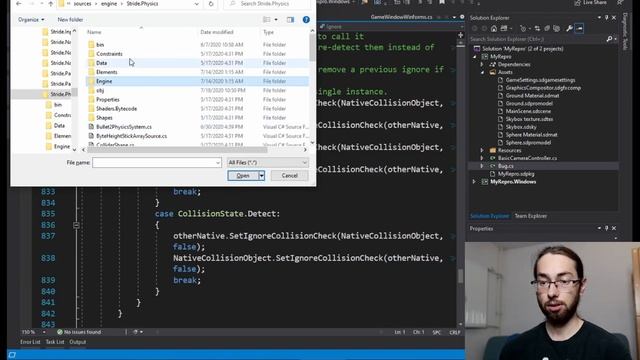Screen dimensions: 640x360
Task: Change the view layout icon in dialog
Action: [x=267, y=20]
